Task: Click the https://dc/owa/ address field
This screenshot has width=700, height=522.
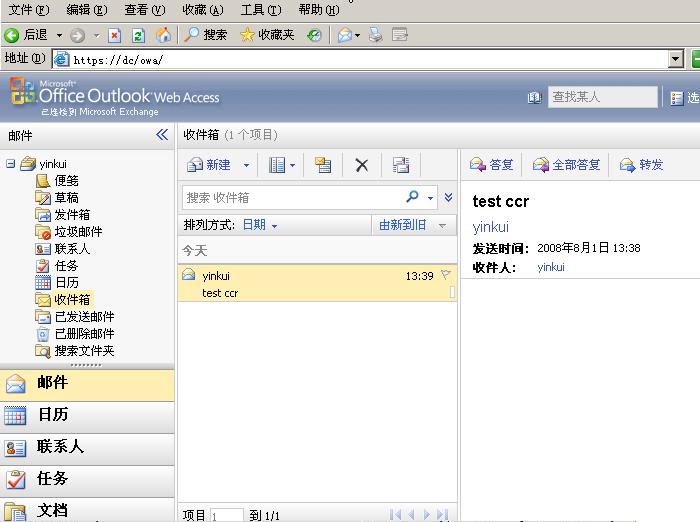Action: 368,59
